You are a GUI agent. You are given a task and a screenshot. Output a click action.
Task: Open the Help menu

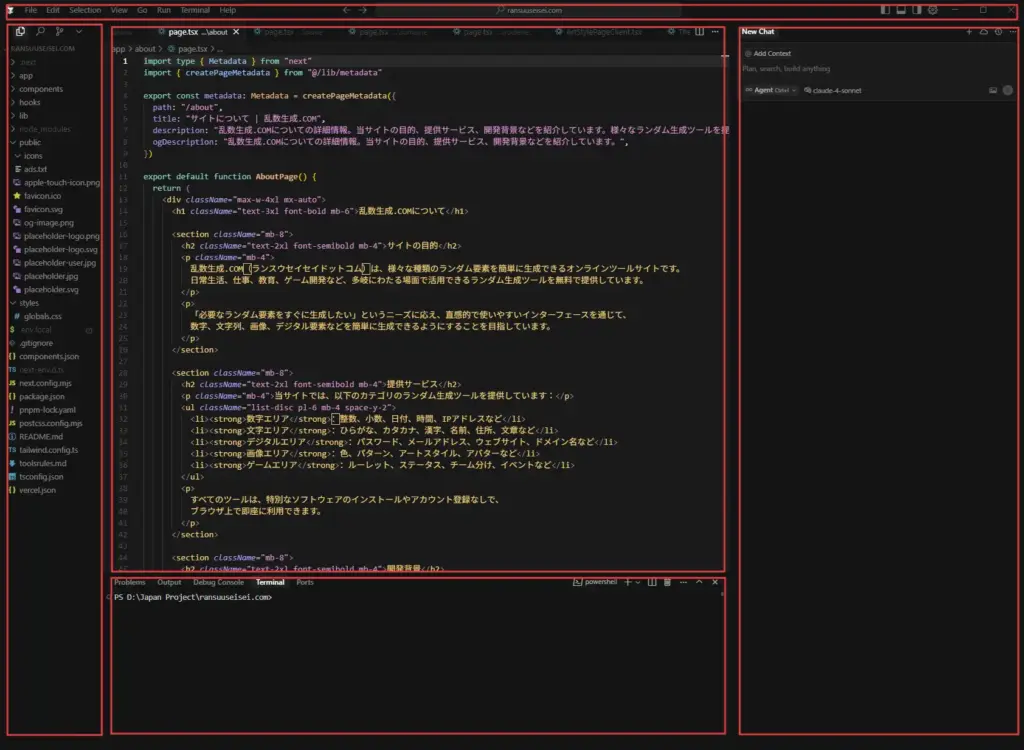pos(227,10)
